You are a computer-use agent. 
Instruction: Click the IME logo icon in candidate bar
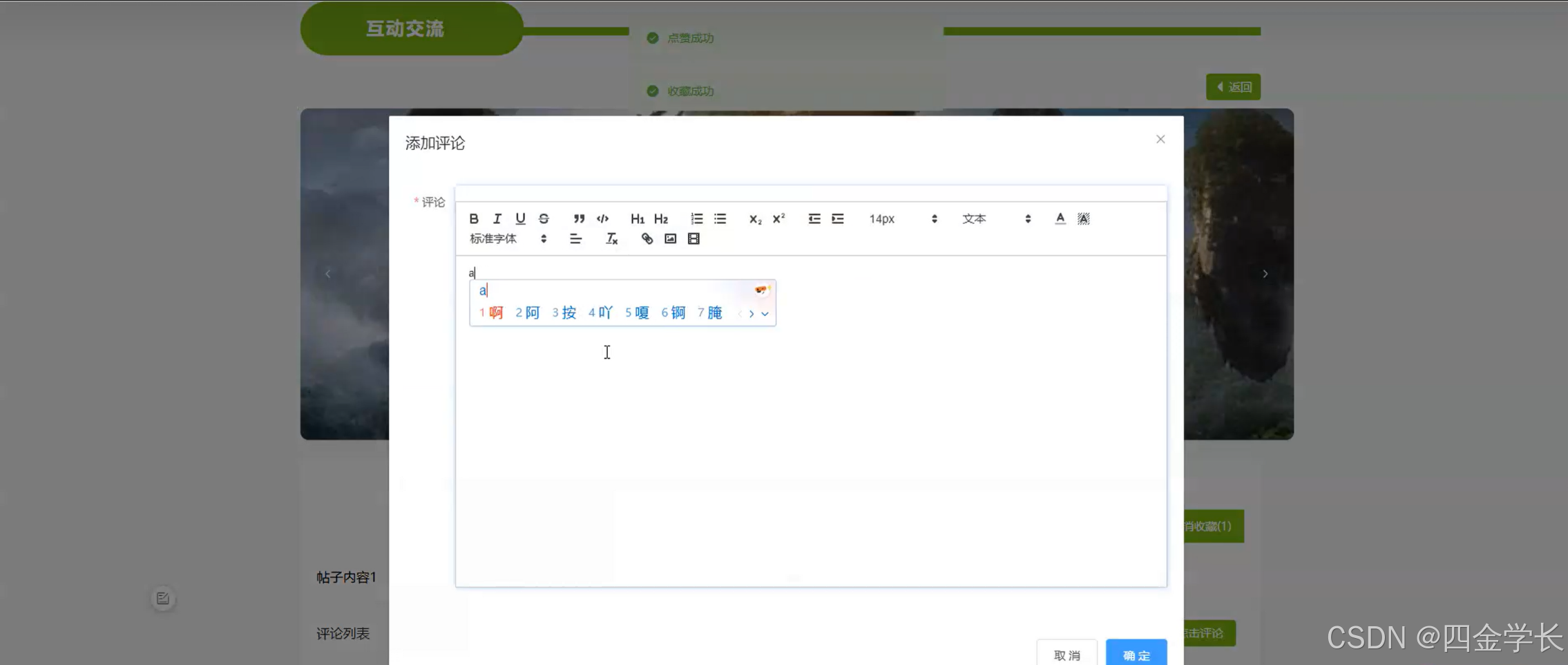[x=762, y=290]
